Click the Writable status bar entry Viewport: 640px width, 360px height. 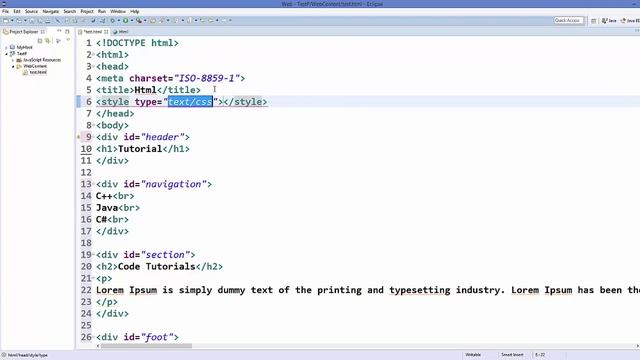pos(473,355)
